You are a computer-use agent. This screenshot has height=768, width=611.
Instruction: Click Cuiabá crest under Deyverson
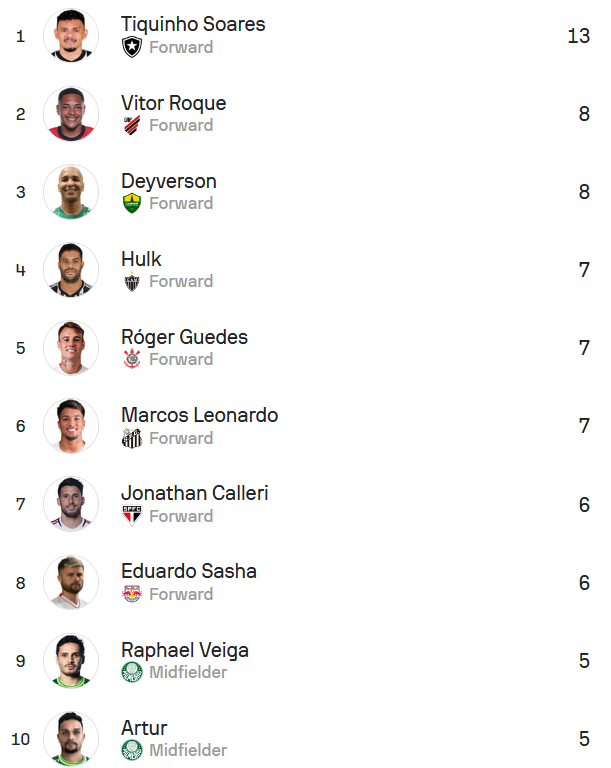(x=132, y=203)
